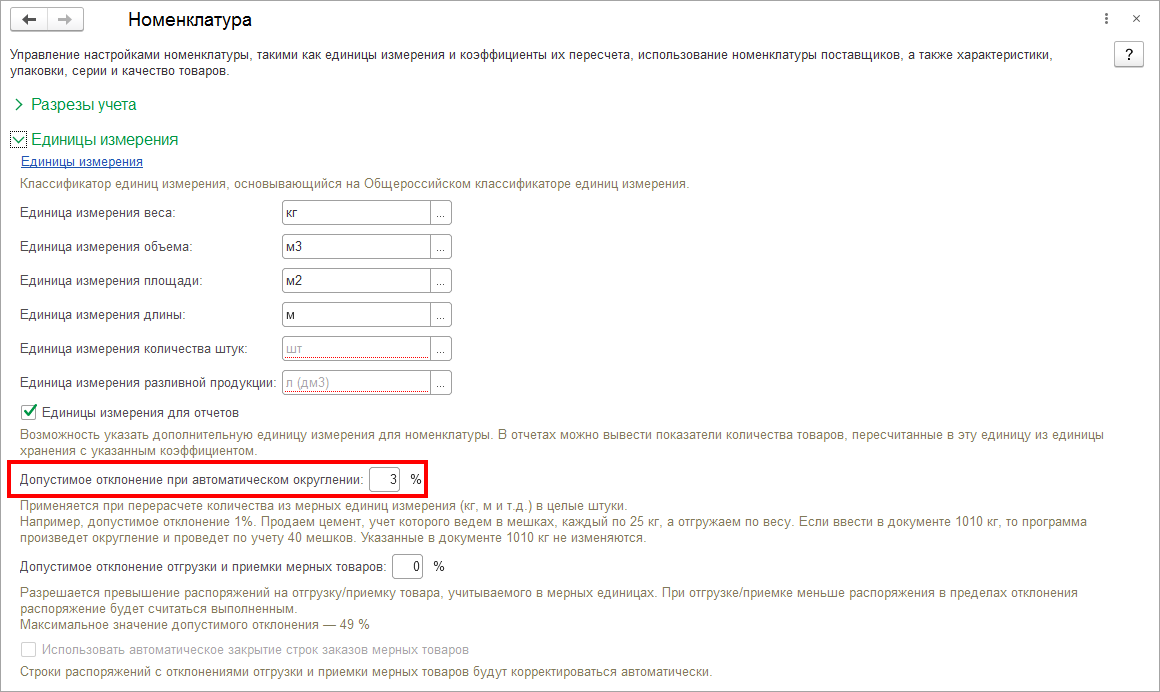Open selection for bottled products unit field
This screenshot has height=692, width=1160.
pos(441,383)
